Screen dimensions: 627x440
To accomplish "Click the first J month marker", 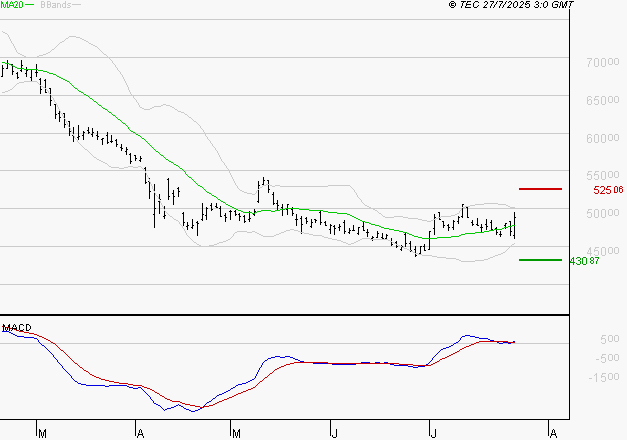I will click(x=331, y=433).
